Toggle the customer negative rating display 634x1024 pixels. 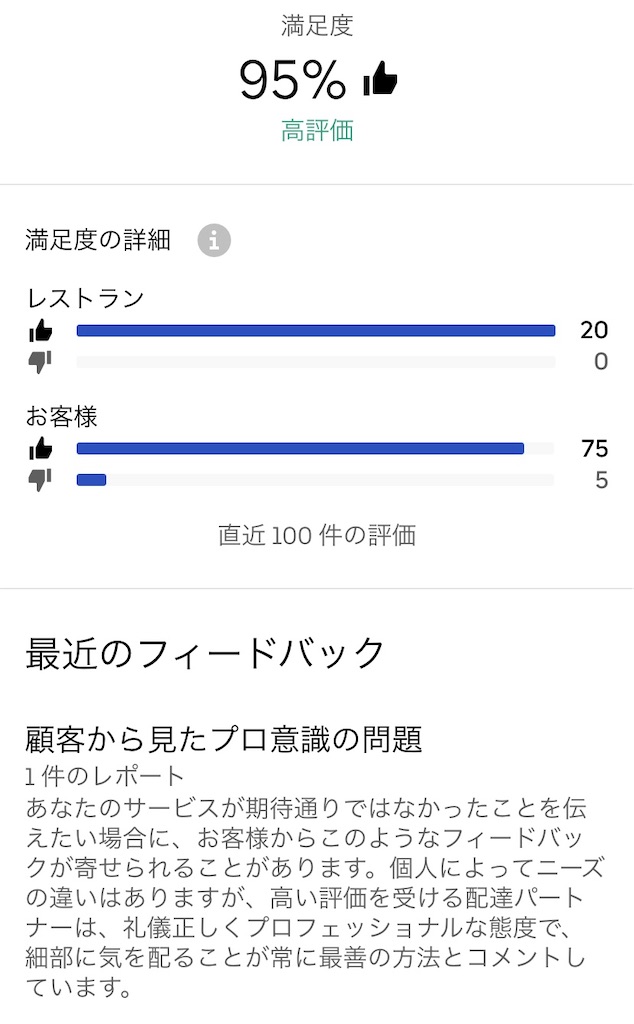[316, 481]
